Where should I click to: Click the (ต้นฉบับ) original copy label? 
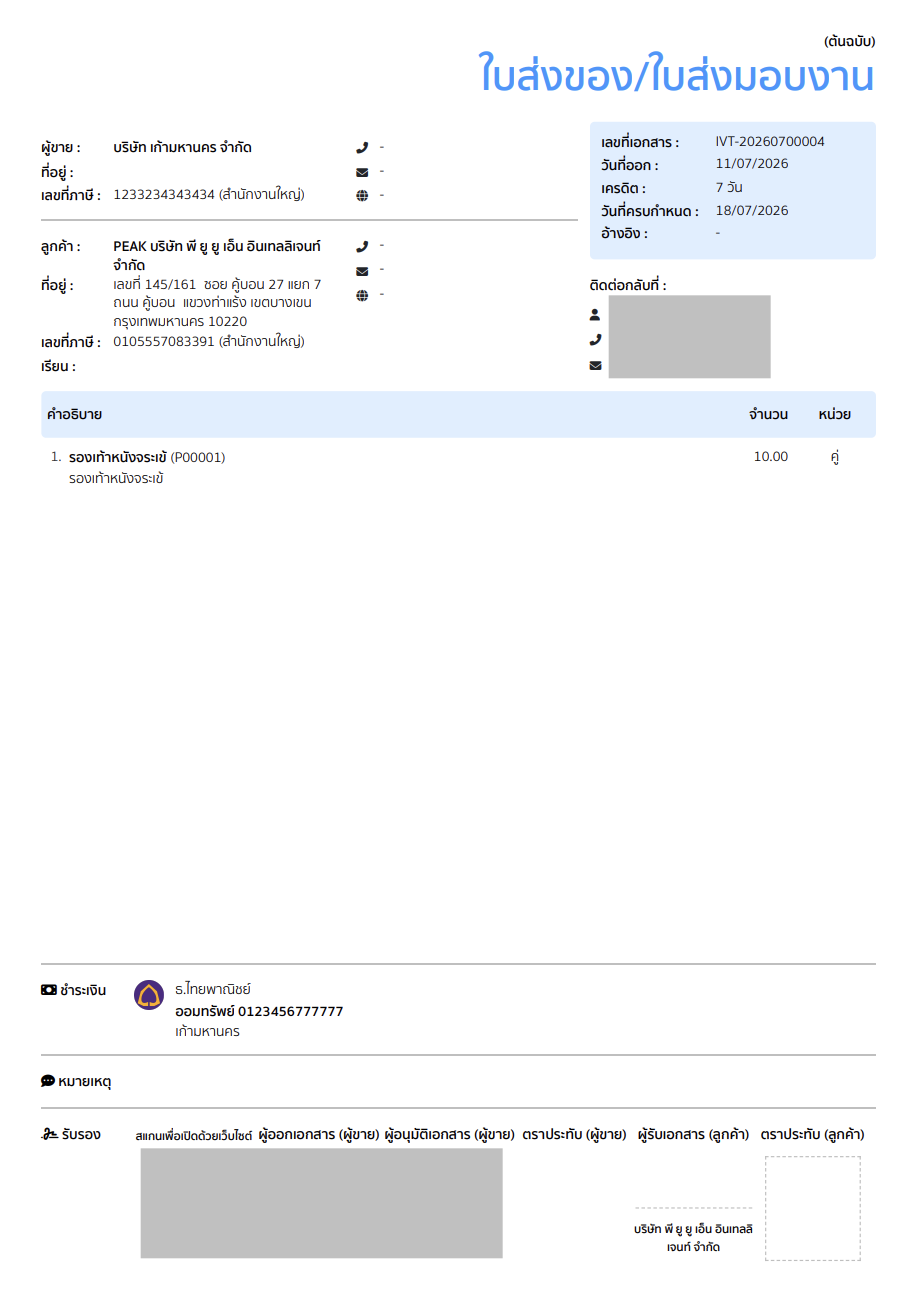pos(850,41)
